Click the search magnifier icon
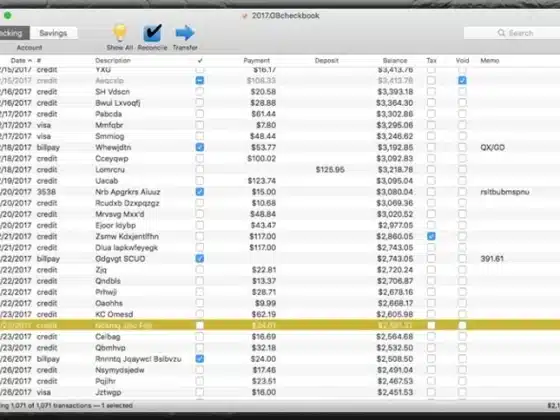The width and height of the screenshot is (560, 420). click(501, 33)
